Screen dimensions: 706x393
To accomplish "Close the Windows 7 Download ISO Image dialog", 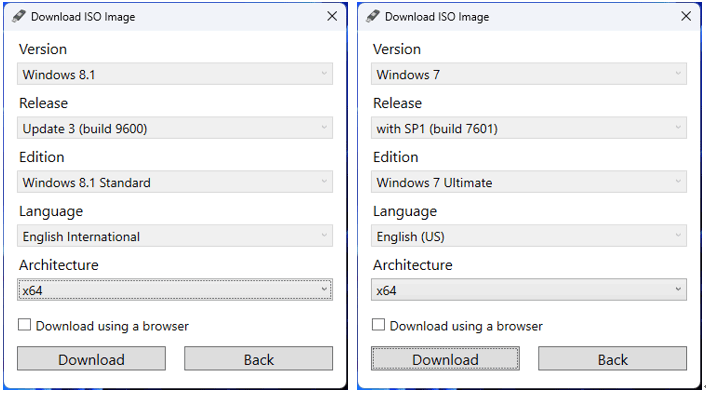I will tap(686, 16).
